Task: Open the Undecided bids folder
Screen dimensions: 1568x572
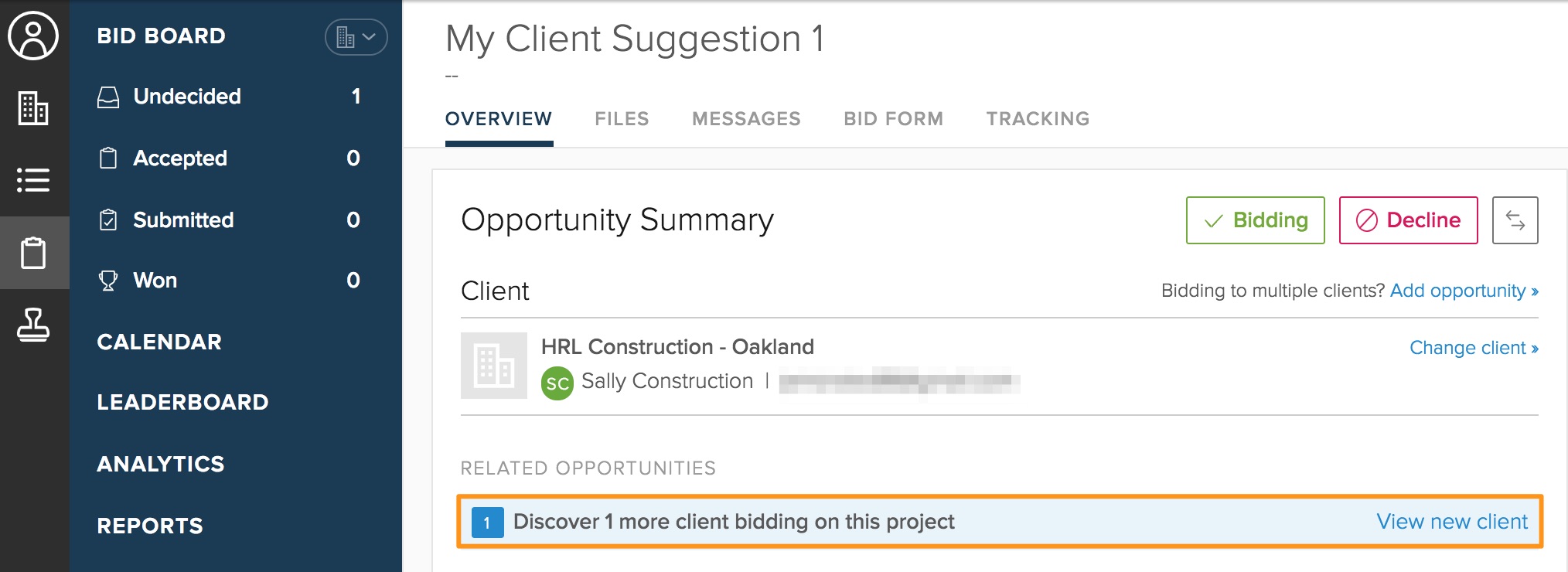Action: click(187, 97)
